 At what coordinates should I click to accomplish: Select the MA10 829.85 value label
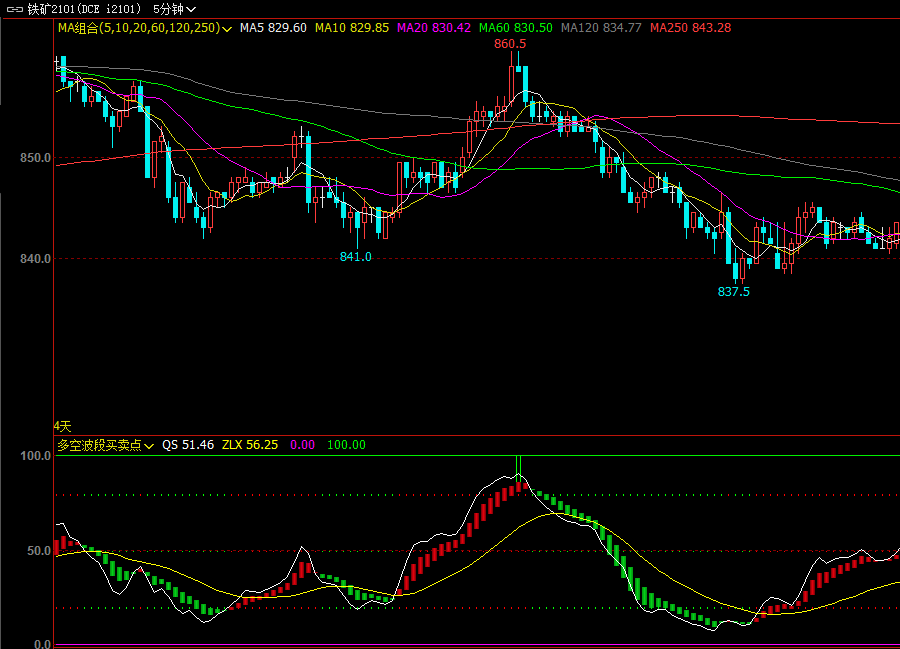[352, 28]
